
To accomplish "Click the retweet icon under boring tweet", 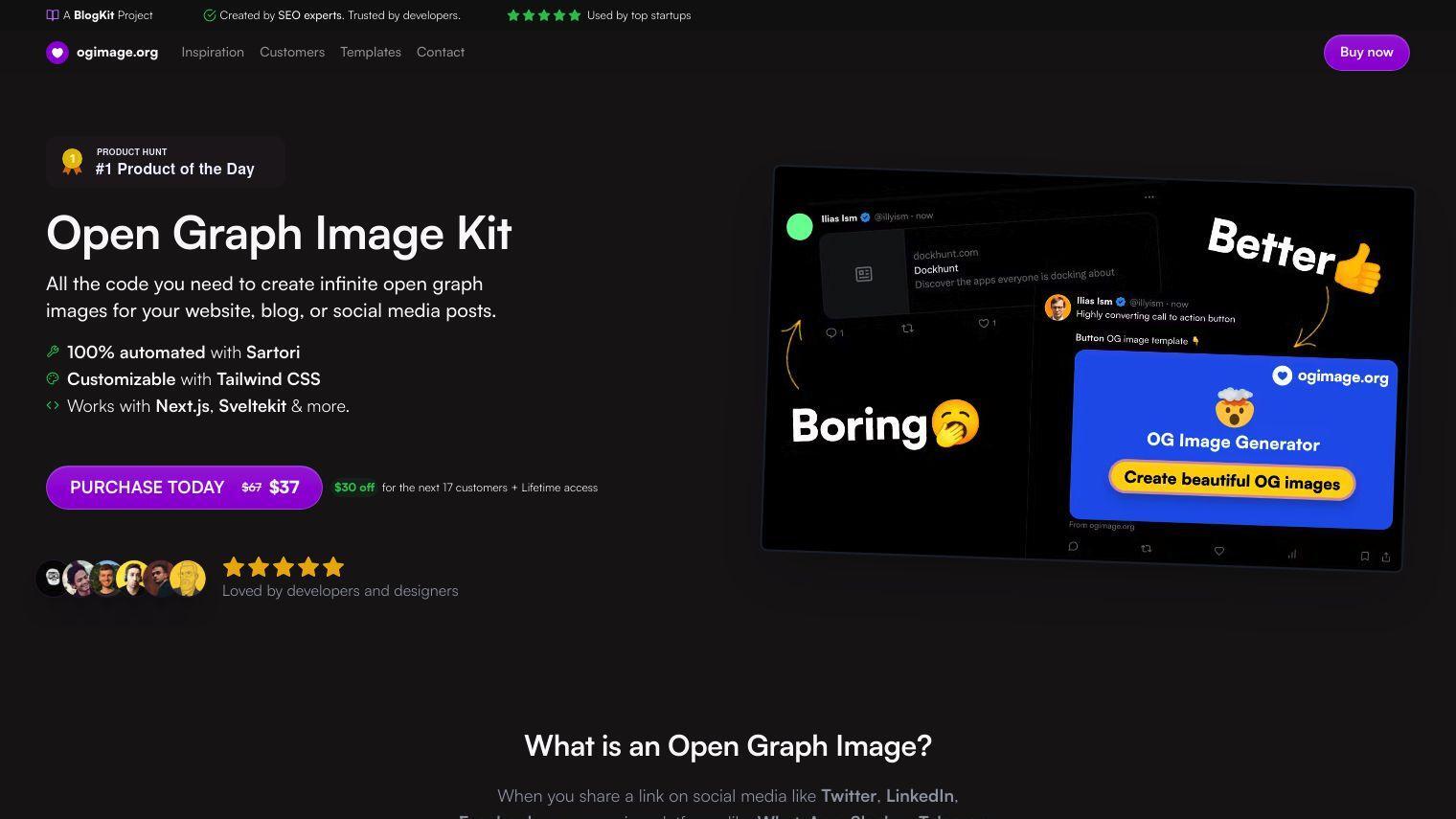I will [907, 329].
